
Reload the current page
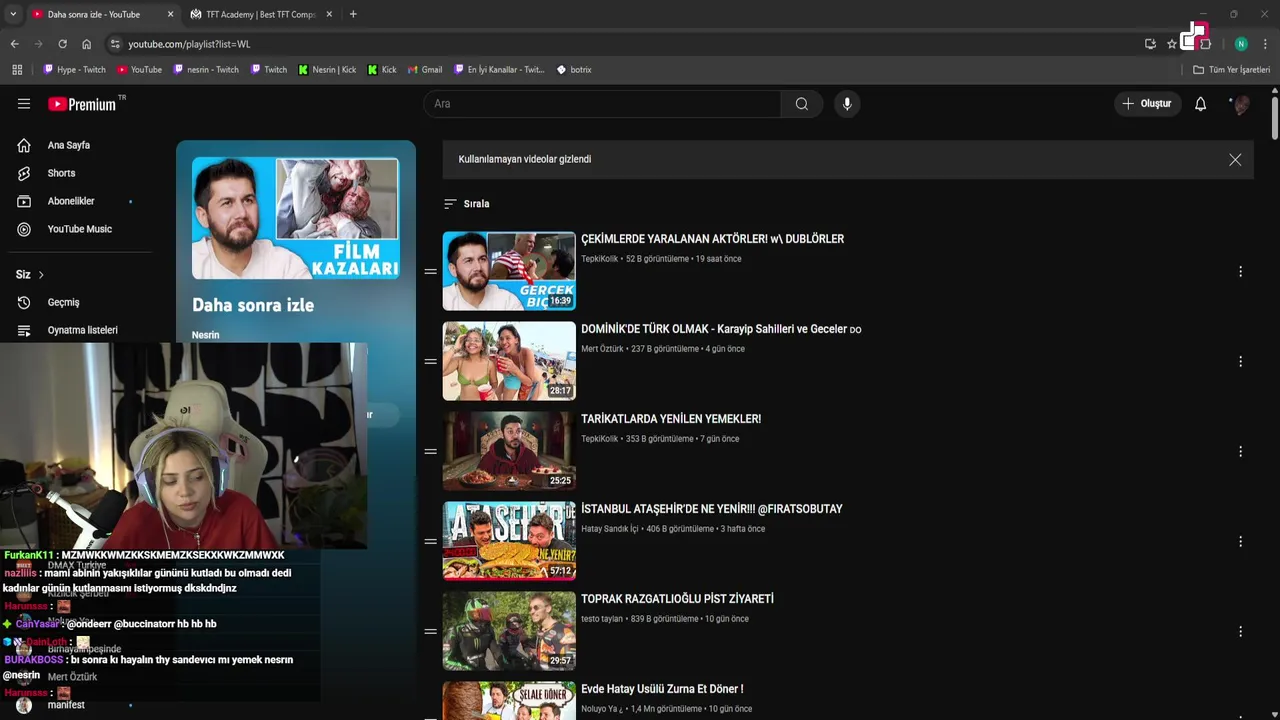coord(62,44)
